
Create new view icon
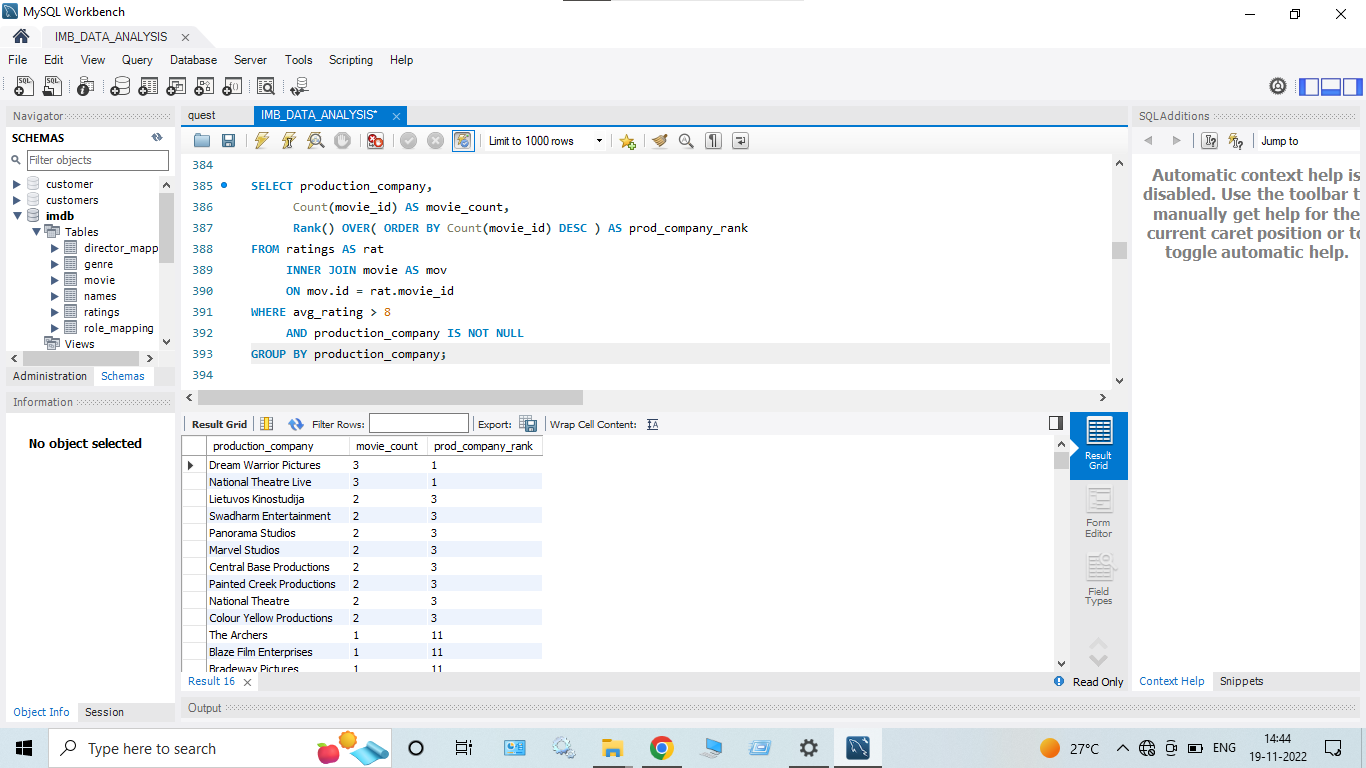point(177,87)
